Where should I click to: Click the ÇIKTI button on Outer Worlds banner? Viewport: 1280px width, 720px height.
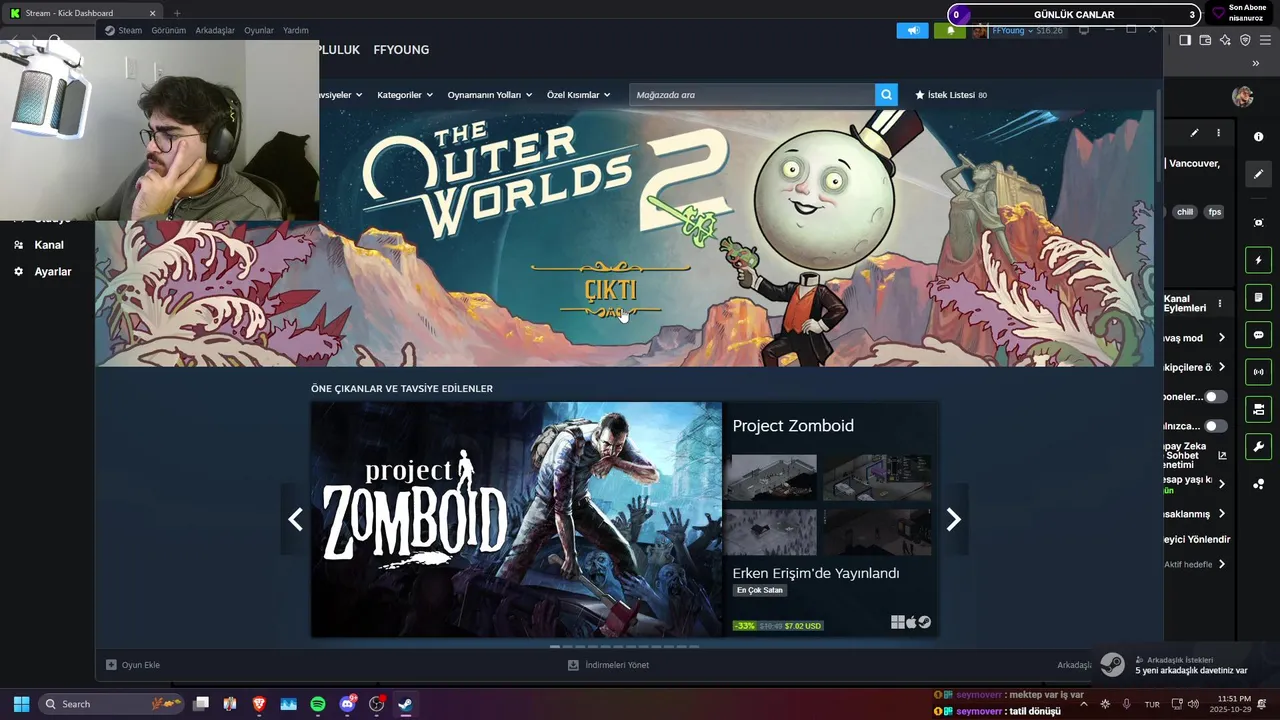pos(610,291)
